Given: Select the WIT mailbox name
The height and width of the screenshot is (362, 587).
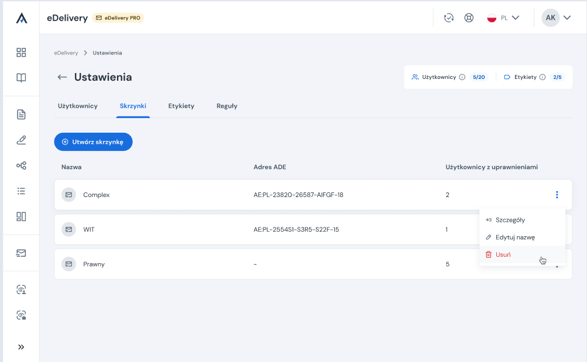Looking at the screenshot, I should [89, 229].
